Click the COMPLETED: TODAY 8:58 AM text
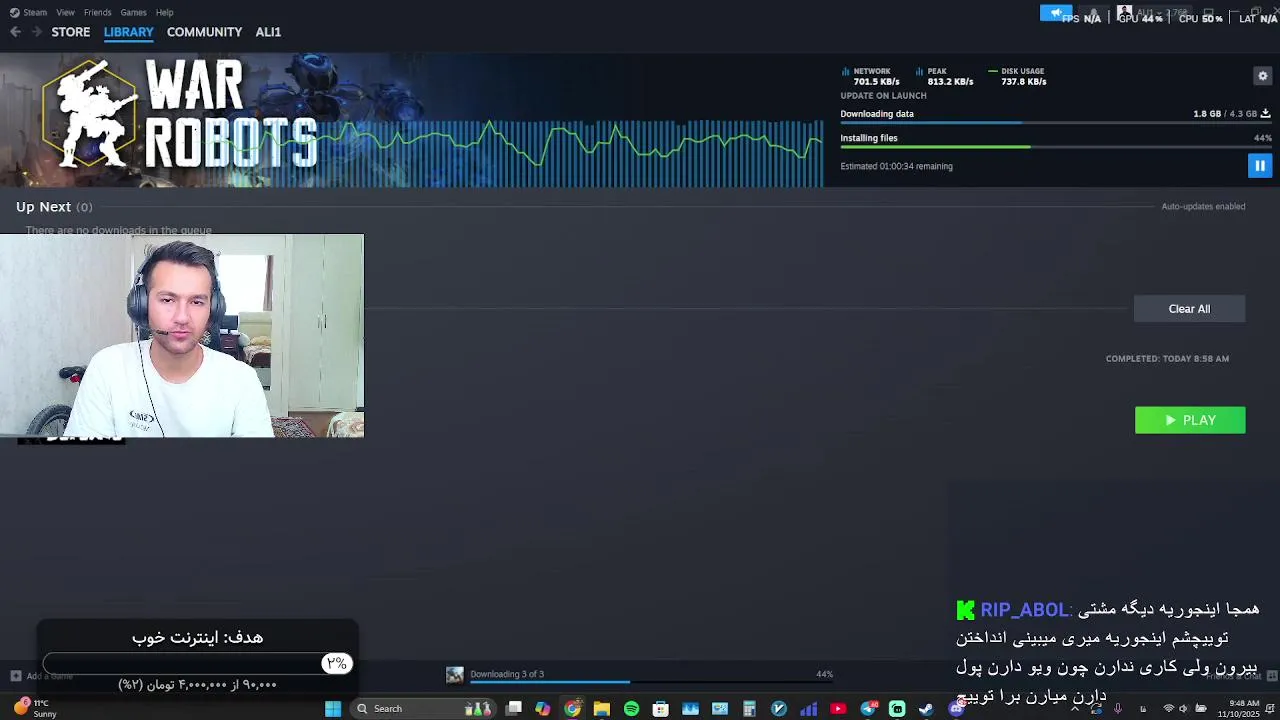 [1167, 359]
